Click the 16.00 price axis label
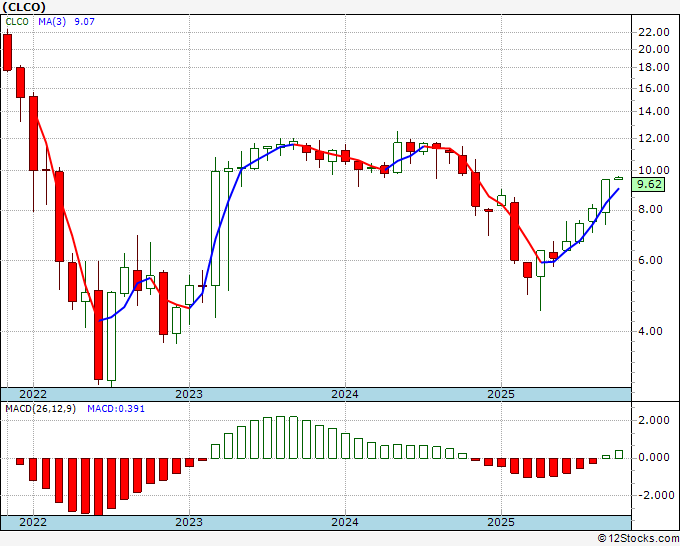680x546 pixels. [x=654, y=88]
